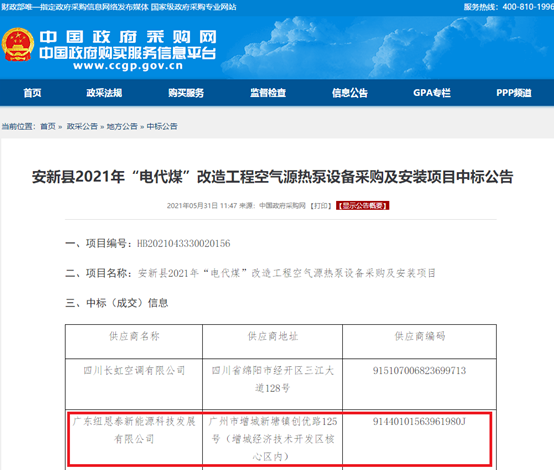
Task: Open the GPA专栏 navigation item
Action: (432, 93)
